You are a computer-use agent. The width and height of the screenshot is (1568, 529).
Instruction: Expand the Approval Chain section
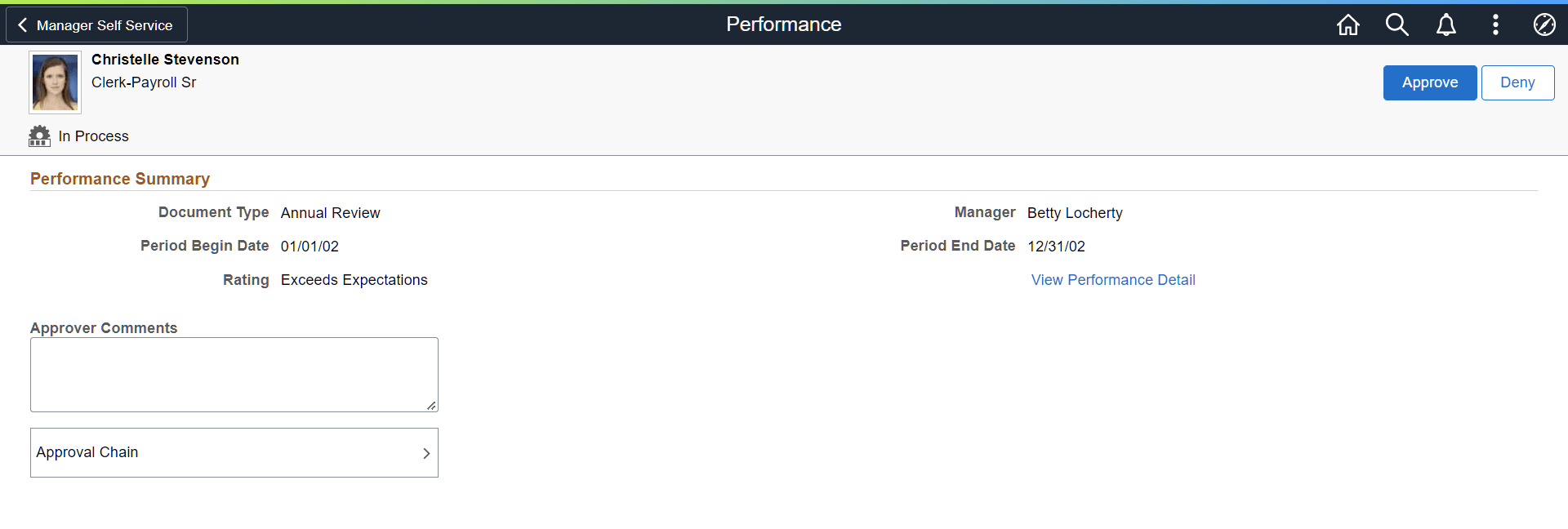tap(234, 452)
